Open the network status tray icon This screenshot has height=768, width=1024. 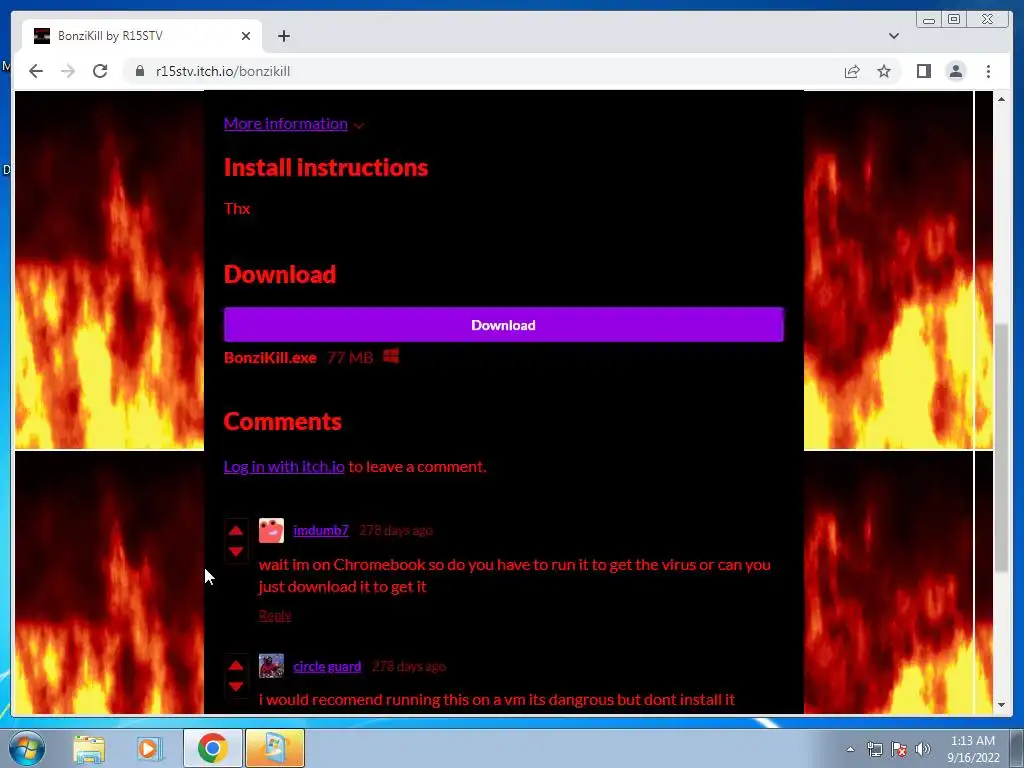coord(874,749)
